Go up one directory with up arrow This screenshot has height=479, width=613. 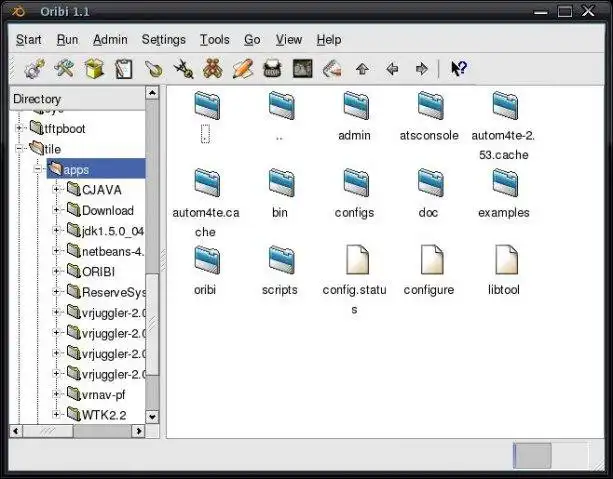[362, 69]
